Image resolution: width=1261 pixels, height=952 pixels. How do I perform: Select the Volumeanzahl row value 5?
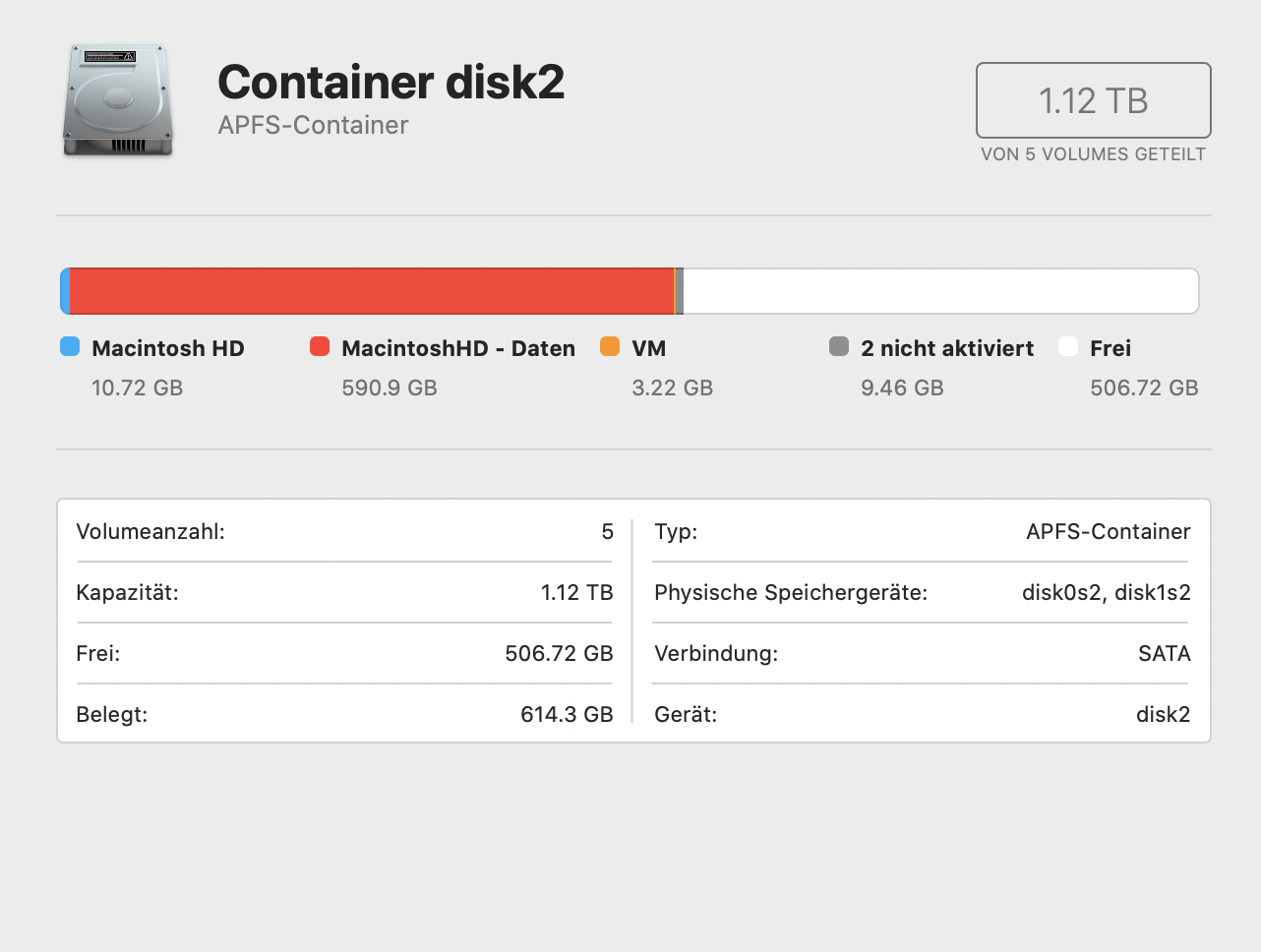click(x=607, y=532)
